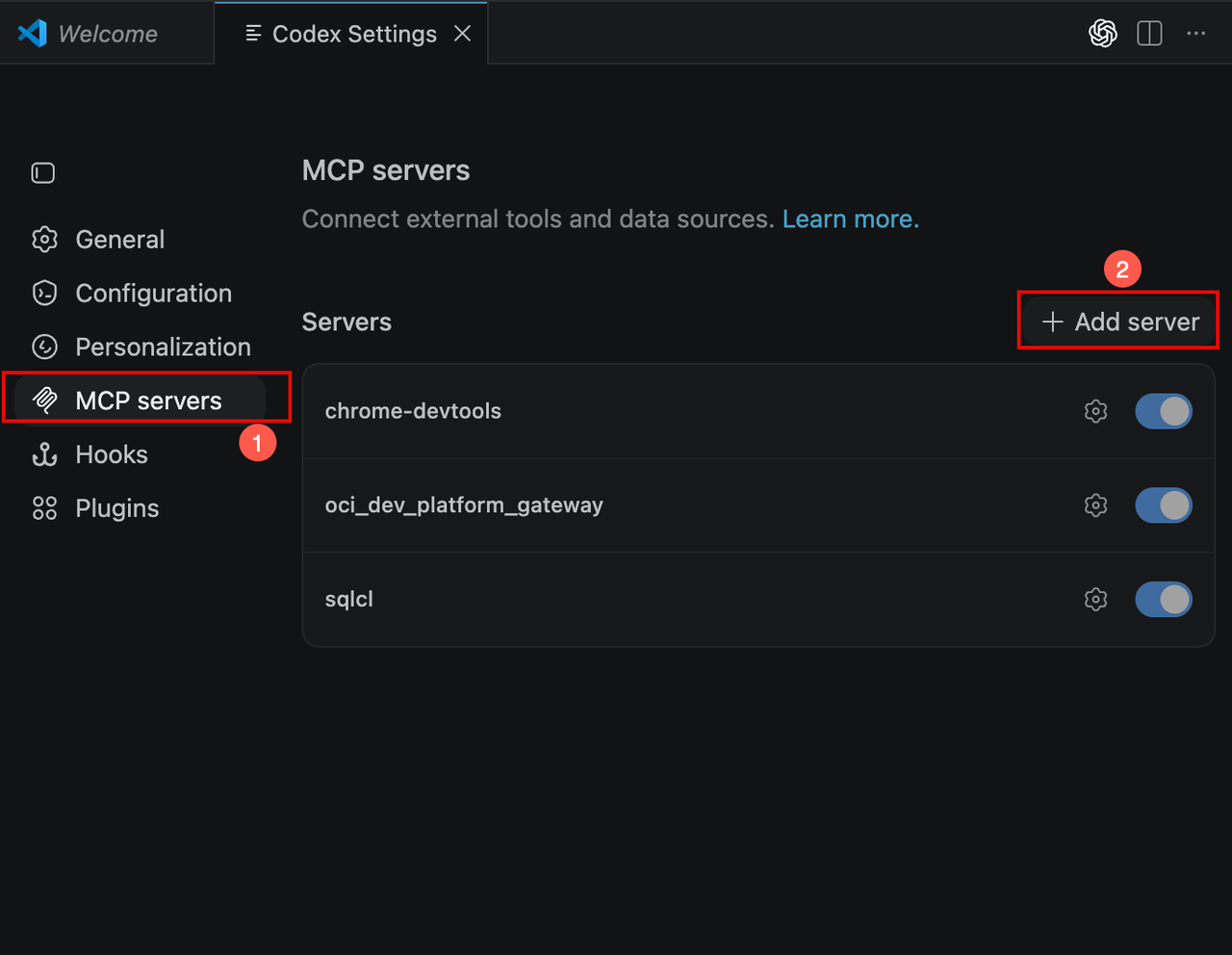Follow the Learn more link
Viewport: 1232px width, 955px height.
click(x=851, y=219)
